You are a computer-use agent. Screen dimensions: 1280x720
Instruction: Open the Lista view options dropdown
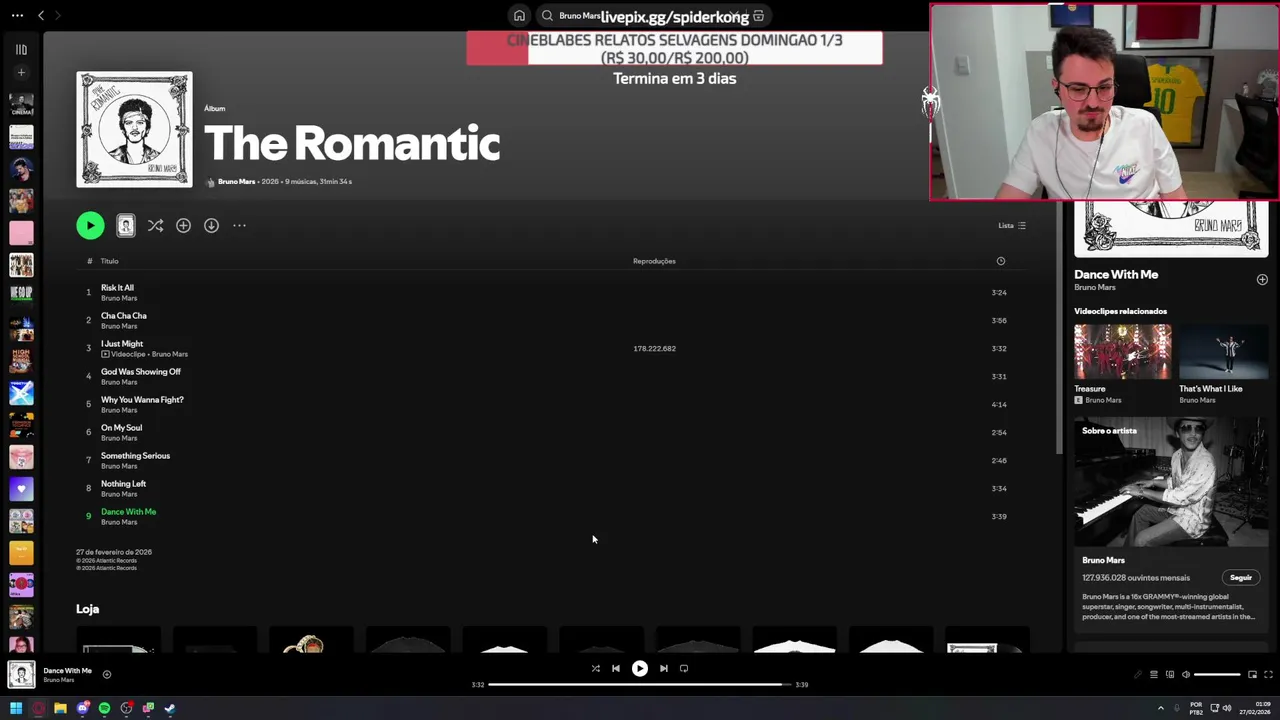1012,226
